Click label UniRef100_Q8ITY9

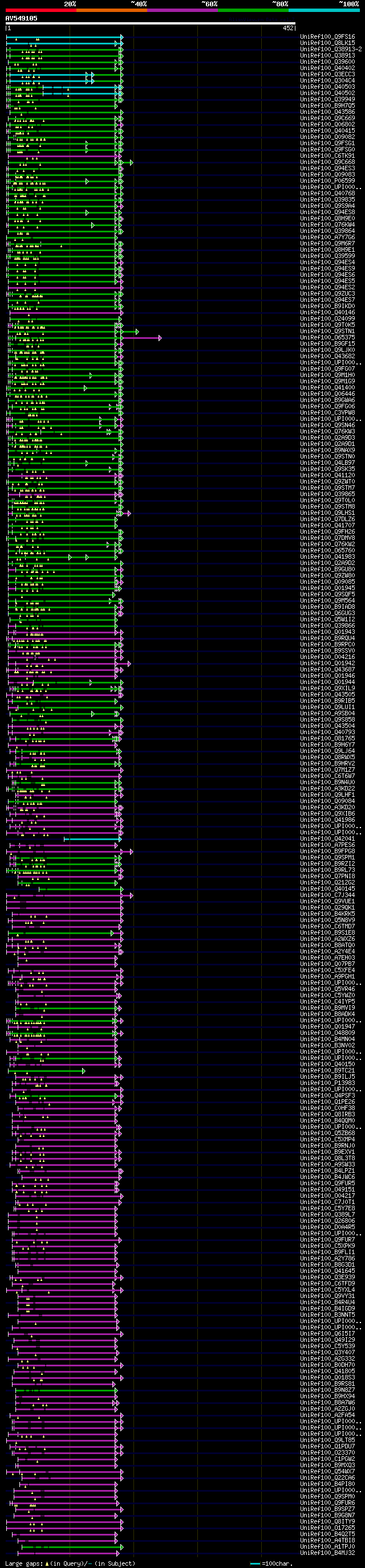click(x=327, y=1521)
